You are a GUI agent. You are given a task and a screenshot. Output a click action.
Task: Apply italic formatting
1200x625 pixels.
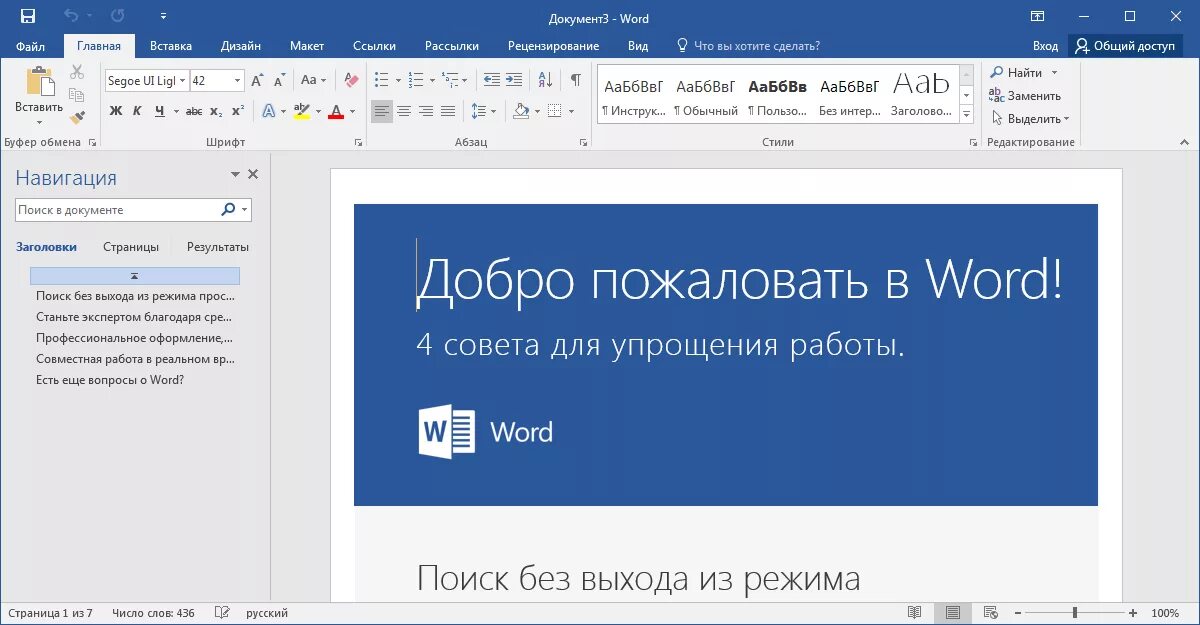pyautogui.click(x=137, y=110)
